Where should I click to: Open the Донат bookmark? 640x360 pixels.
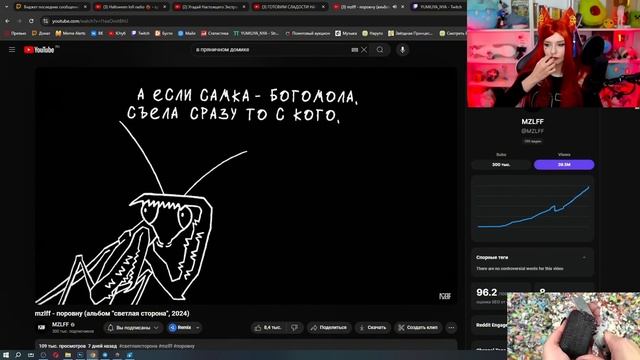coord(41,33)
